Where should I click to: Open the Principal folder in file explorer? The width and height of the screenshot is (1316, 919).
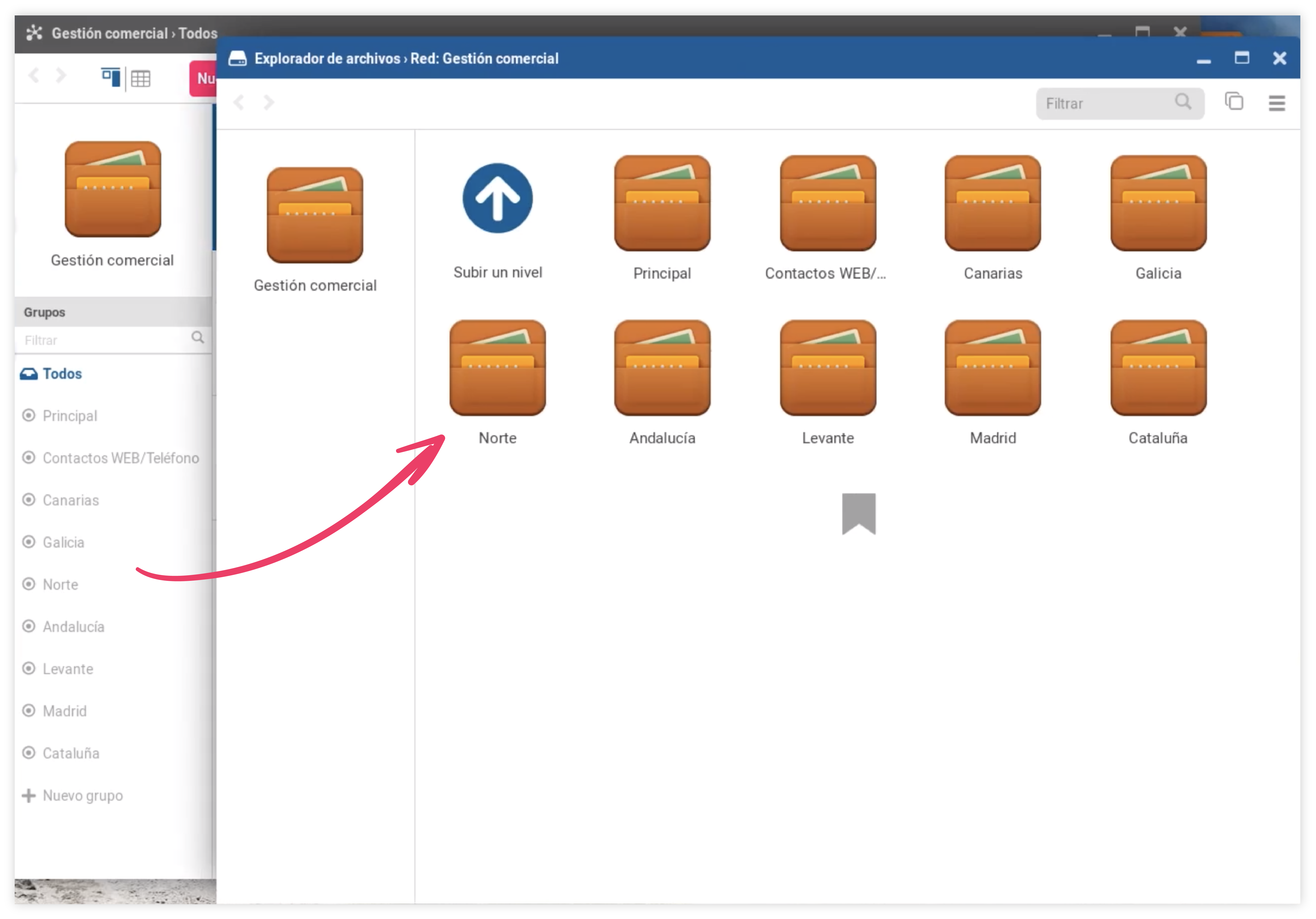662,203
